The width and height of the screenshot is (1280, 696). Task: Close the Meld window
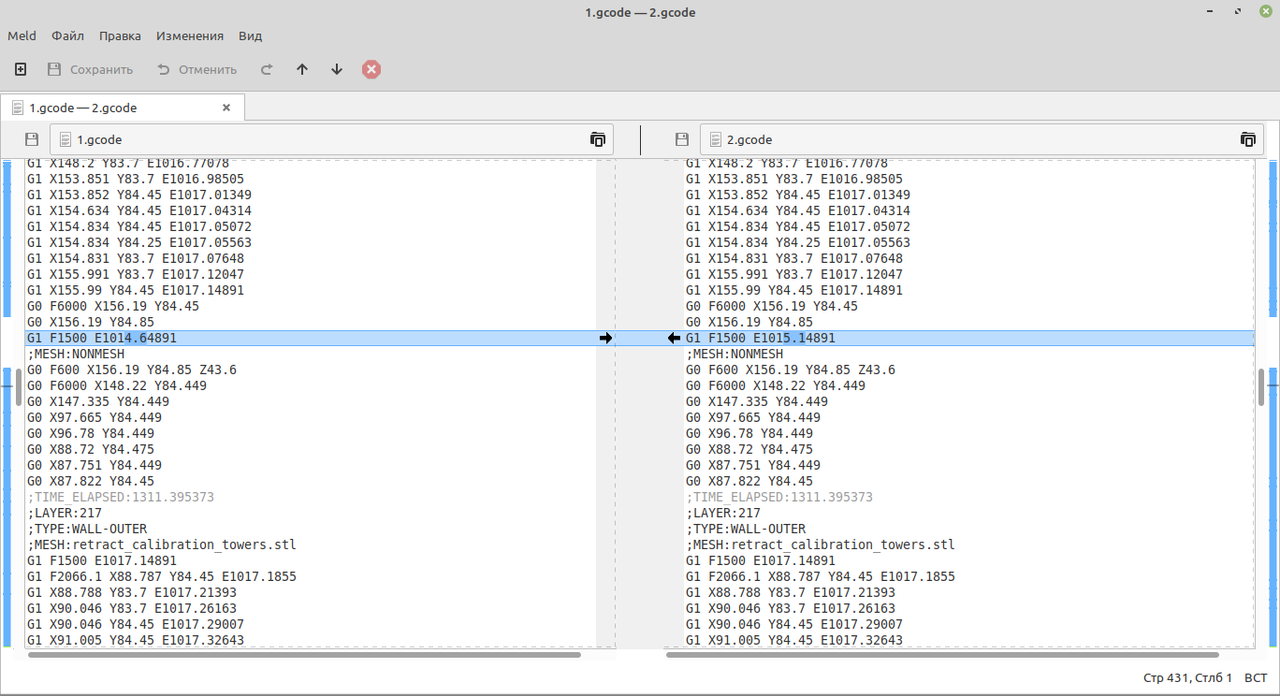1265,12
